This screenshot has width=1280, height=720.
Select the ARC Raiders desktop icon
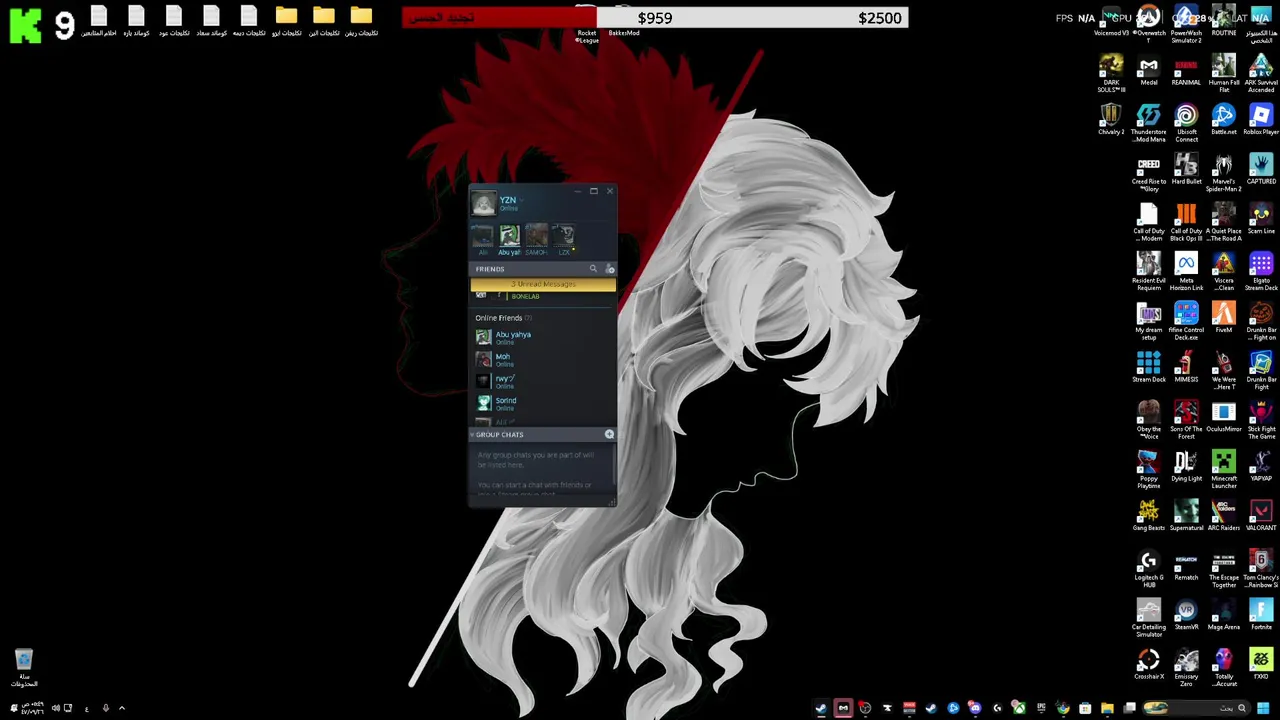pyautogui.click(x=1224, y=516)
